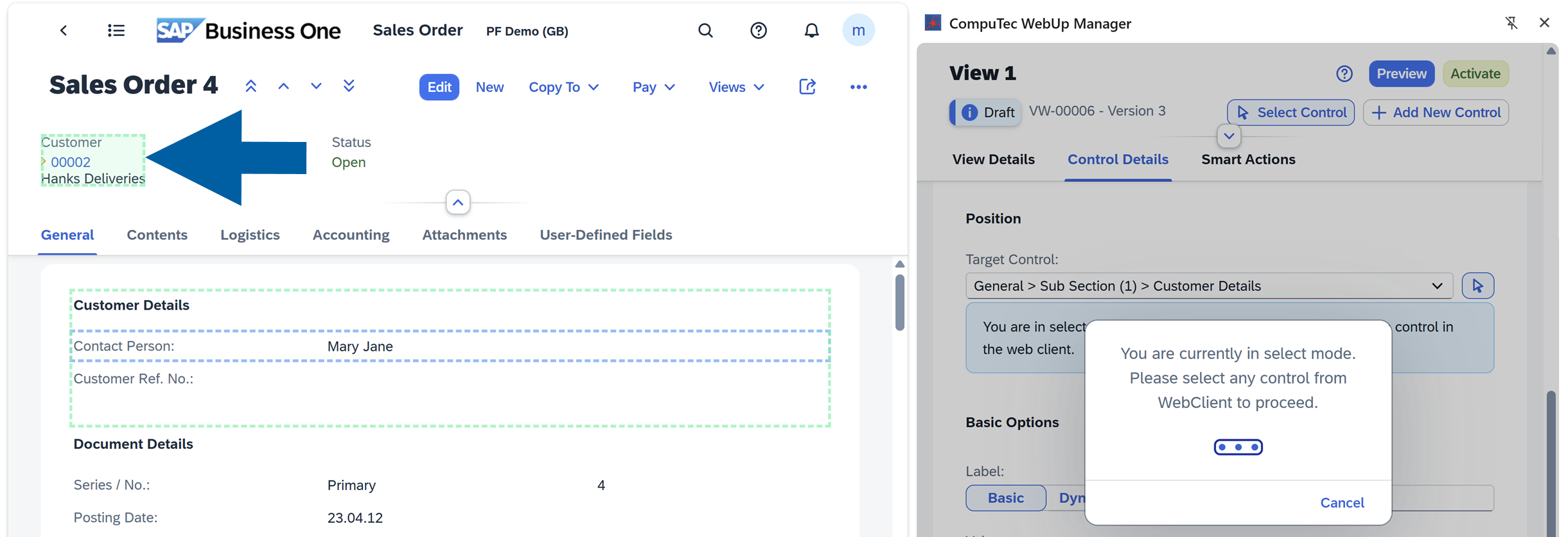The image size is (1568, 537).
Task: Open customer link 00002
Action: pos(71,162)
